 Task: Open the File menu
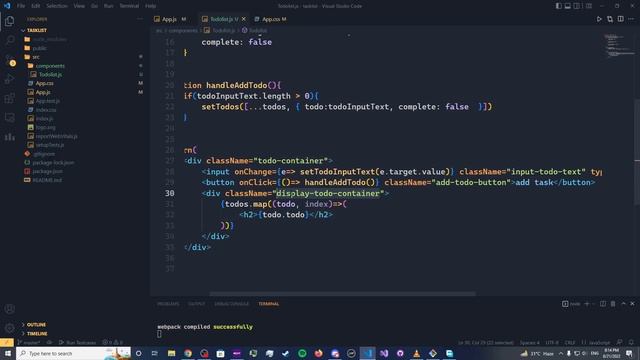point(21,6)
